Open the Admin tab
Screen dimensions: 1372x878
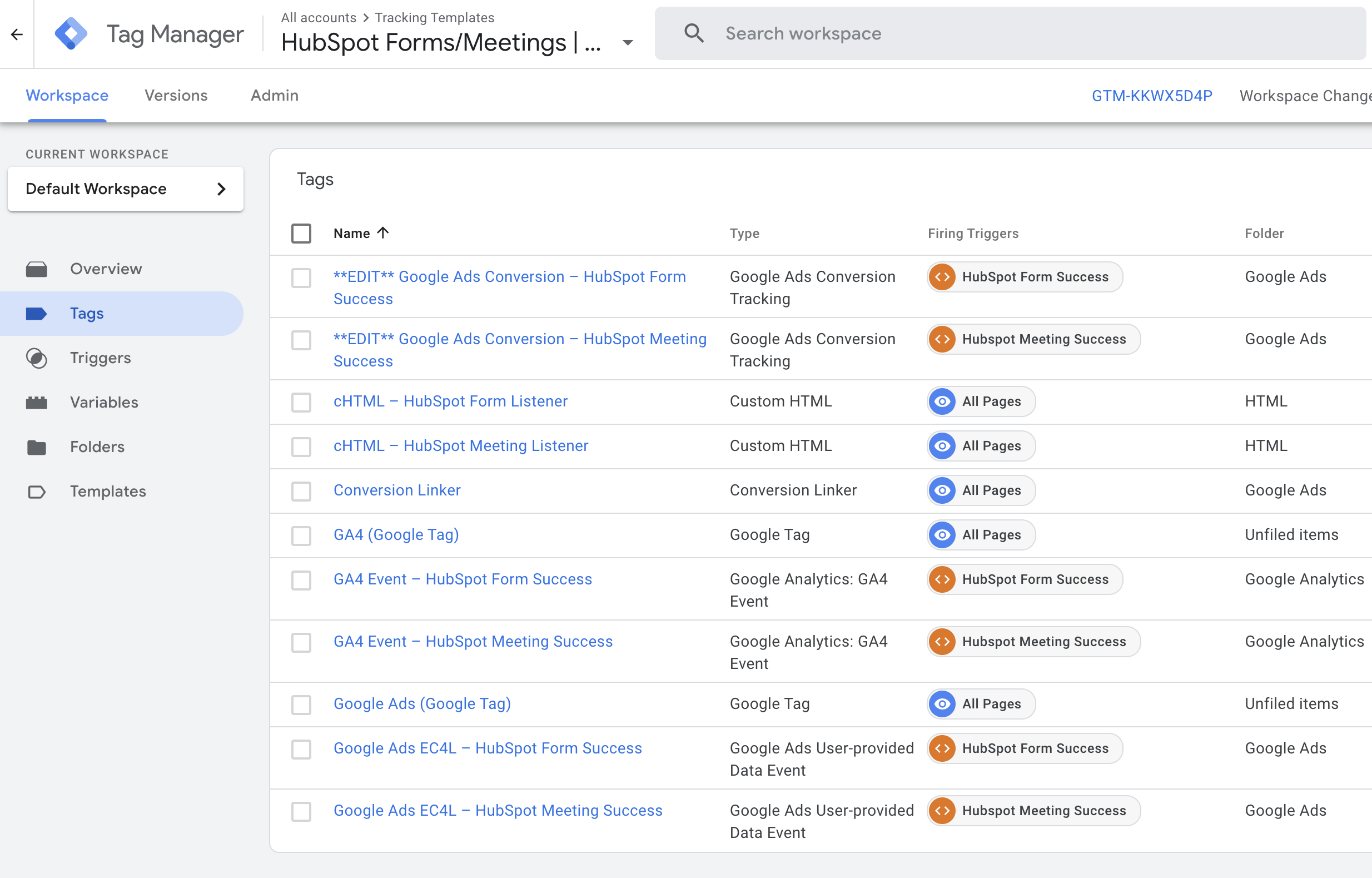275,95
